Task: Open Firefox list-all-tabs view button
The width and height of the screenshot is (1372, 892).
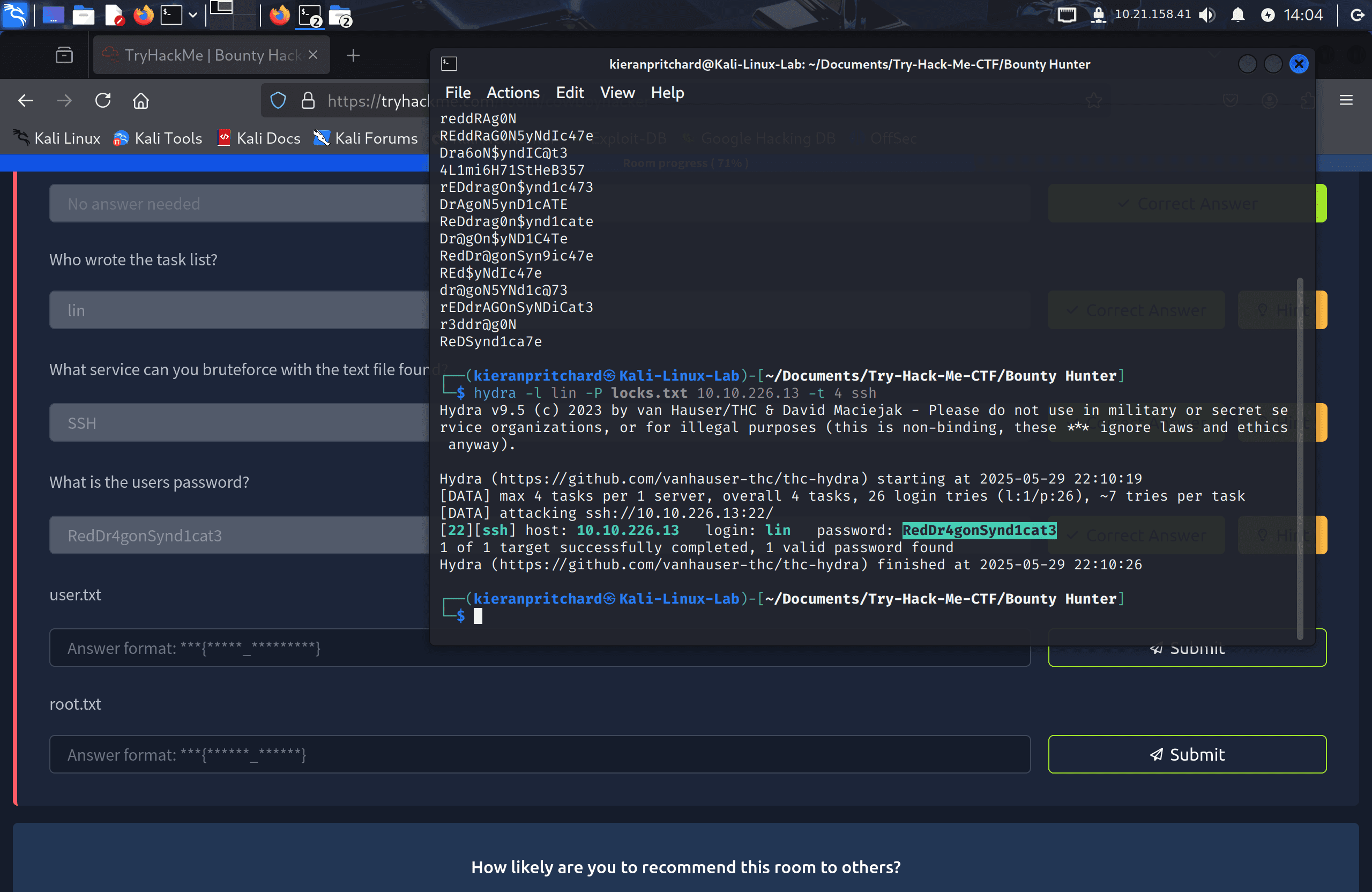Action: [x=64, y=55]
